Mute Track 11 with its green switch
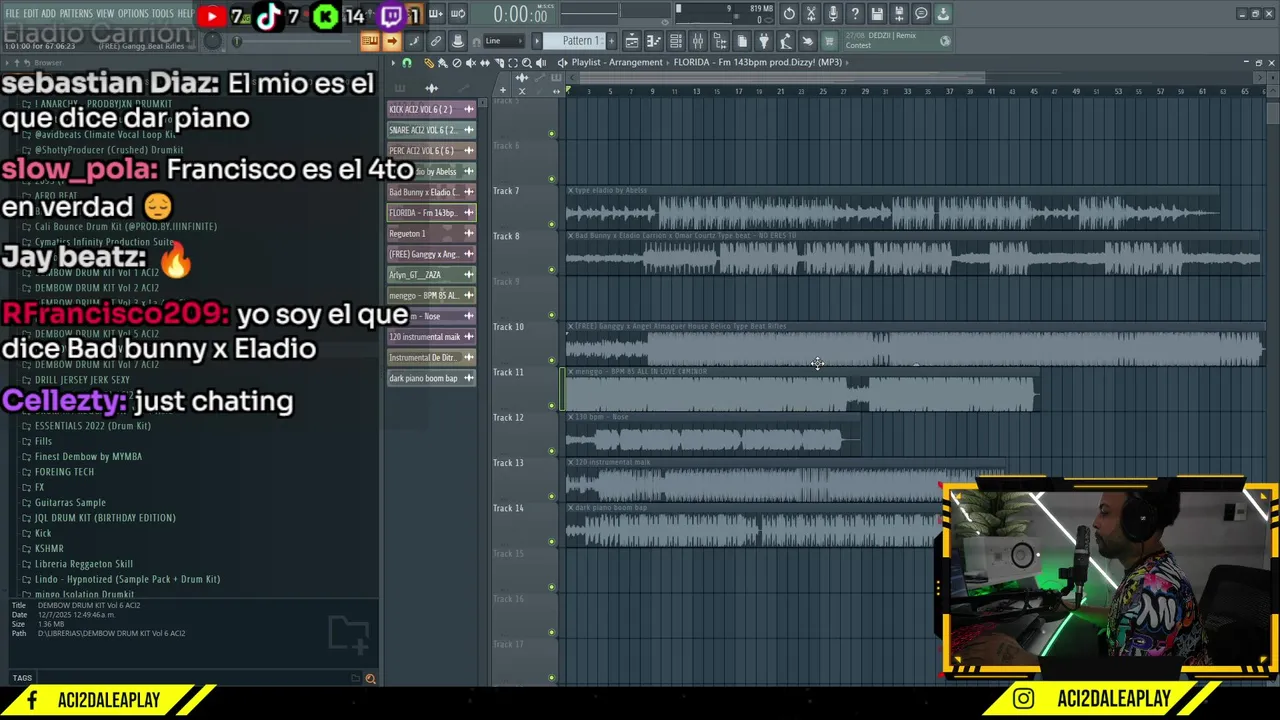 (x=551, y=405)
